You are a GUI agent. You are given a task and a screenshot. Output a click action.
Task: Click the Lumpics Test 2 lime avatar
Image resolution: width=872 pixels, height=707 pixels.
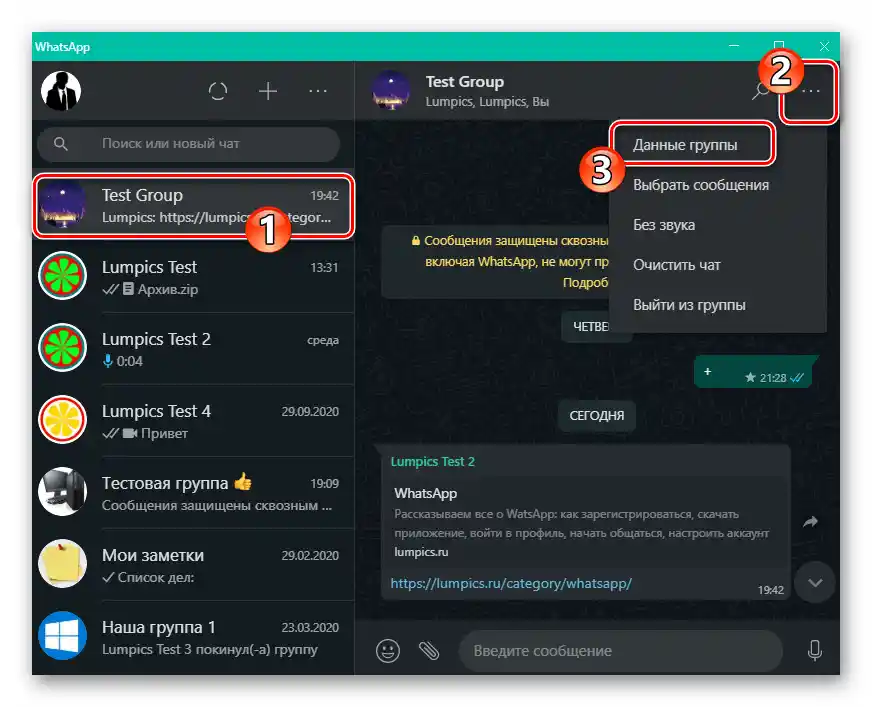coord(62,348)
